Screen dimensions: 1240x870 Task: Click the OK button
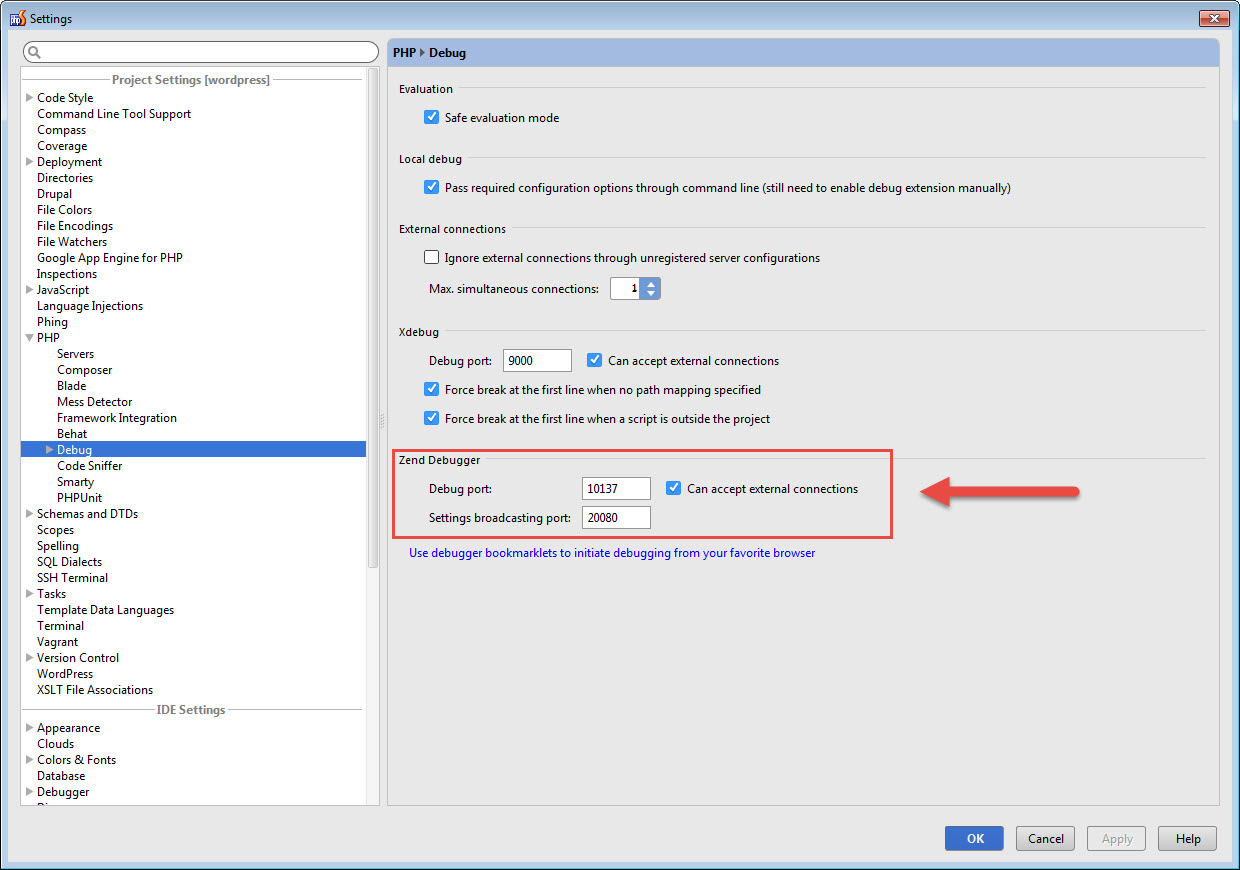[x=974, y=839]
